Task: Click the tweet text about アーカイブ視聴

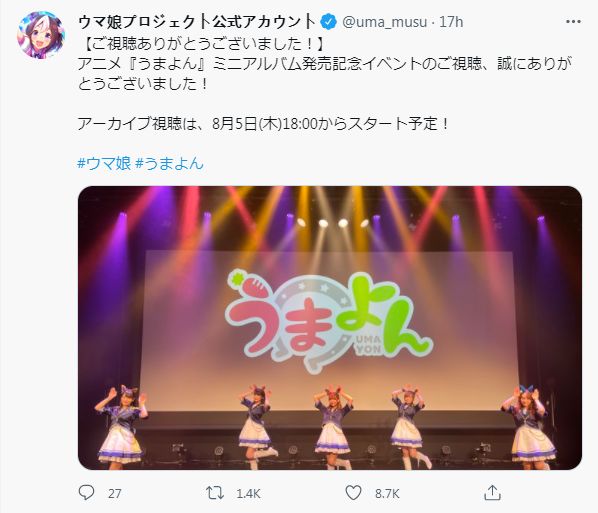Action: (264, 124)
